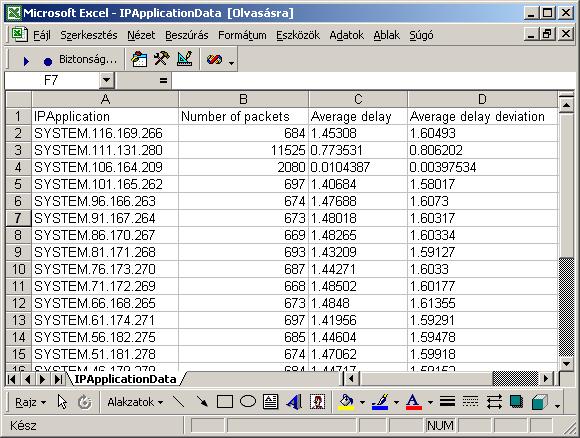Select the Rectangle drawing tool
This screenshot has height=438, width=580.
click(225, 402)
